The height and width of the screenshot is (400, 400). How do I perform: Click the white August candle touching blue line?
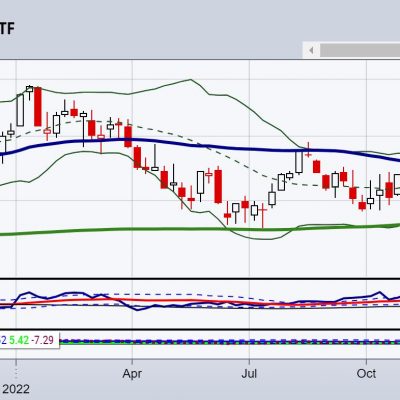click(299, 162)
